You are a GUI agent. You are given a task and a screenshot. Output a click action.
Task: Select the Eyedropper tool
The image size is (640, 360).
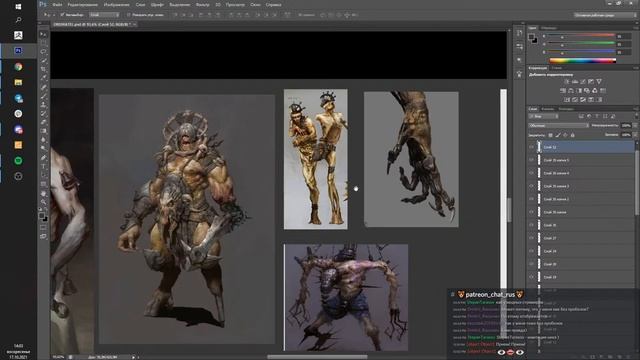point(43,78)
